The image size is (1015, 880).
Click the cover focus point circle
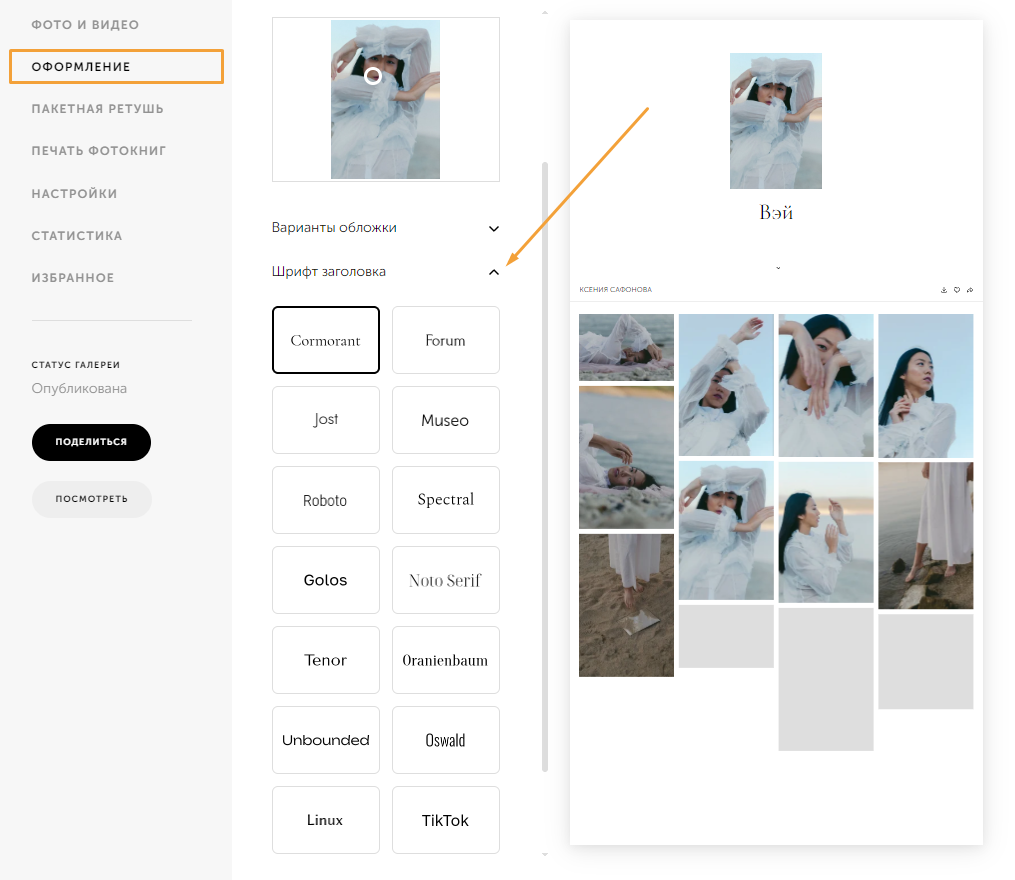click(x=373, y=76)
